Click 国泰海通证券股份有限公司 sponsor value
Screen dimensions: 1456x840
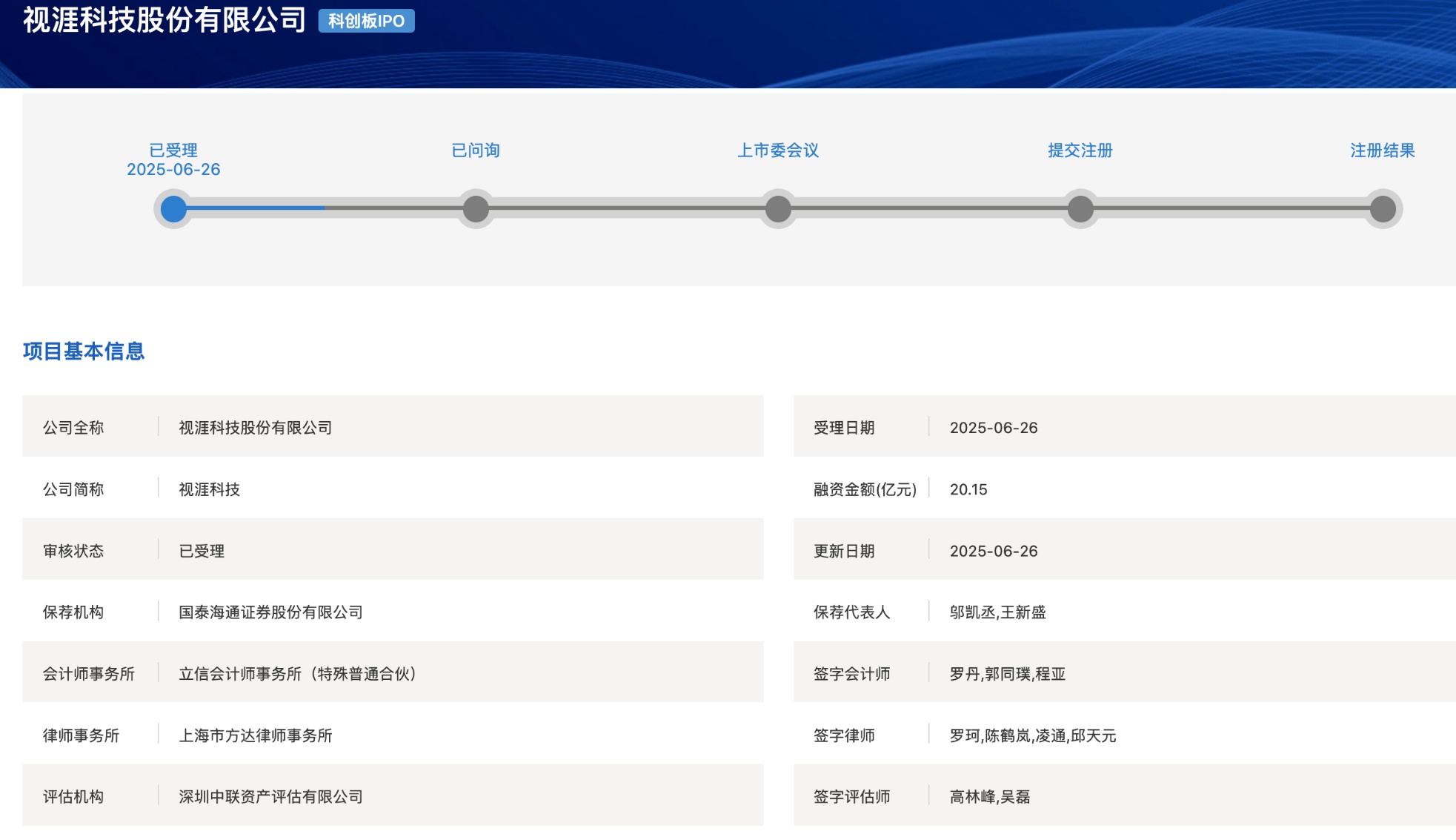click(271, 612)
